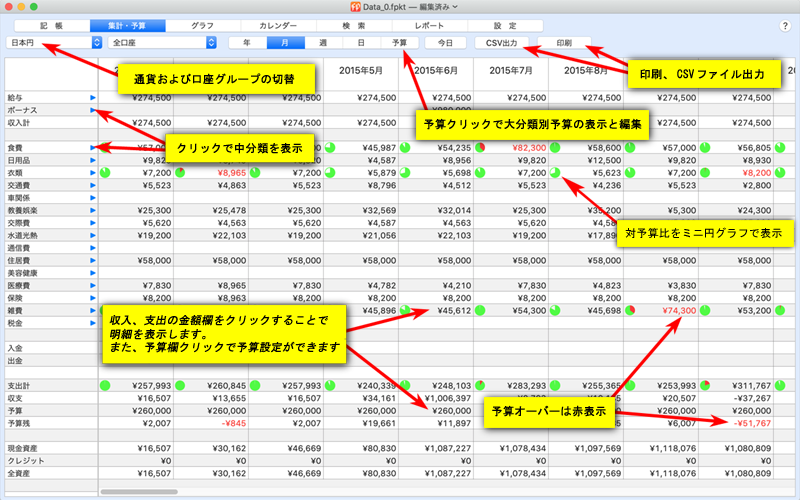Expand the 水道光熱 row subcategories

[x=93, y=235]
